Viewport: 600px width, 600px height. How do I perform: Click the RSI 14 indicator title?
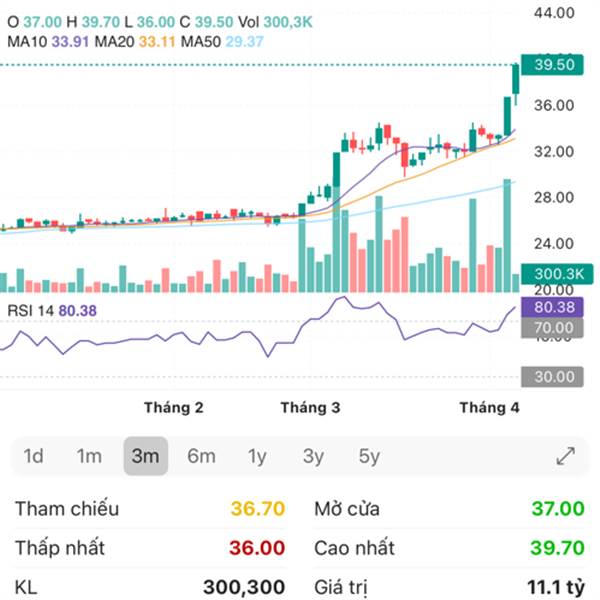point(31,311)
